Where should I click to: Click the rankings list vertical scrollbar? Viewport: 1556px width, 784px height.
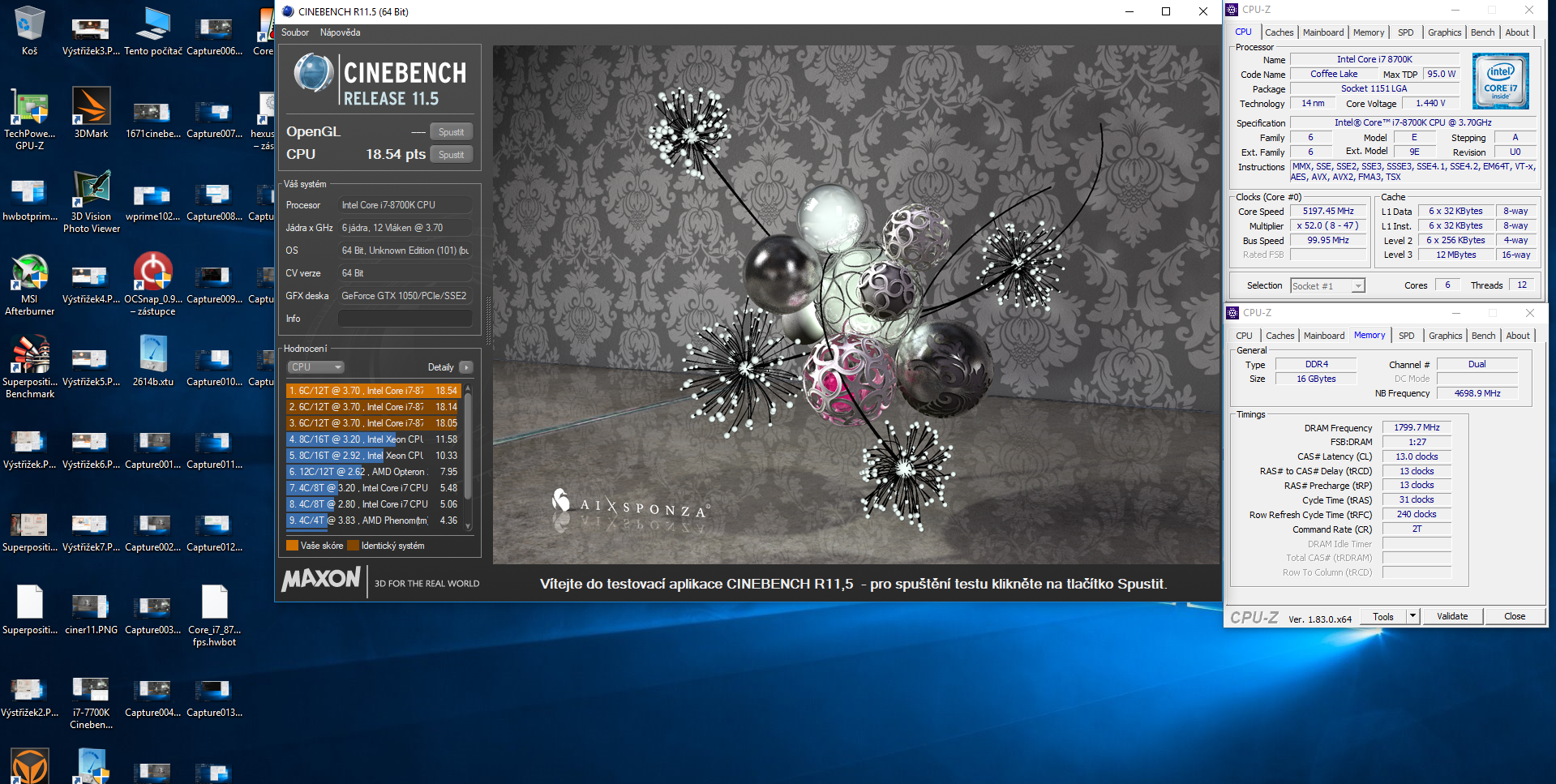[x=468, y=458]
